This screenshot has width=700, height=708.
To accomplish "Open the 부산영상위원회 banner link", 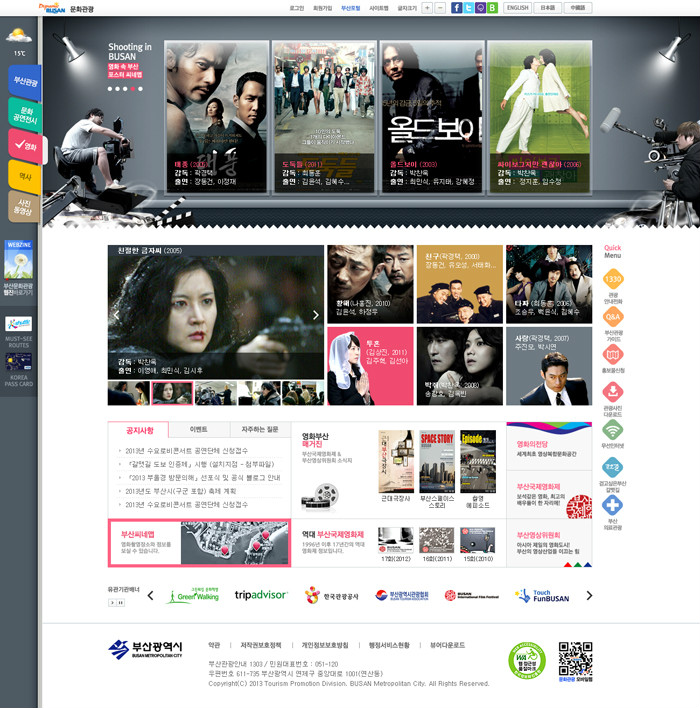I will [549, 542].
